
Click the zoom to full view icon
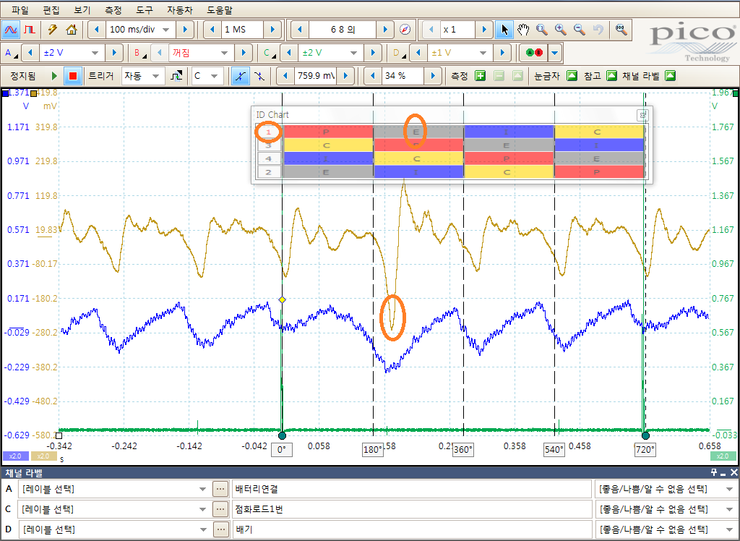tap(621, 30)
